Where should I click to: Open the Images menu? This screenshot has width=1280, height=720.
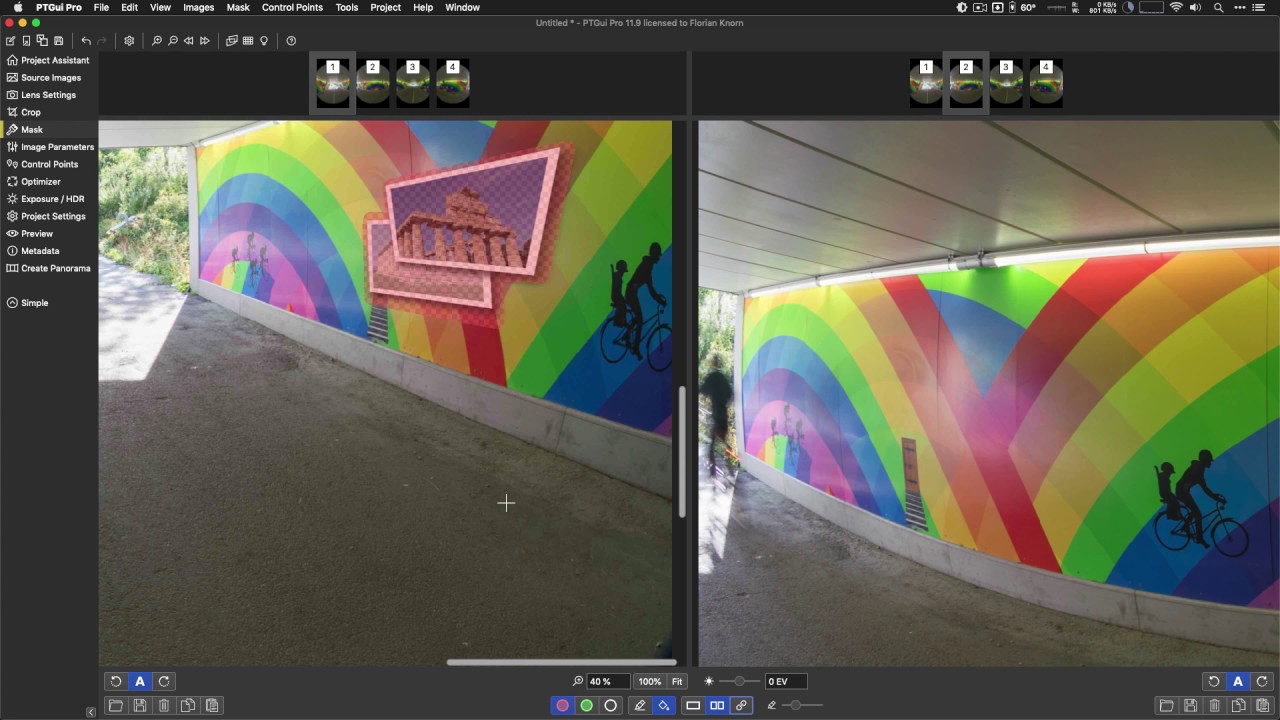click(x=198, y=7)
